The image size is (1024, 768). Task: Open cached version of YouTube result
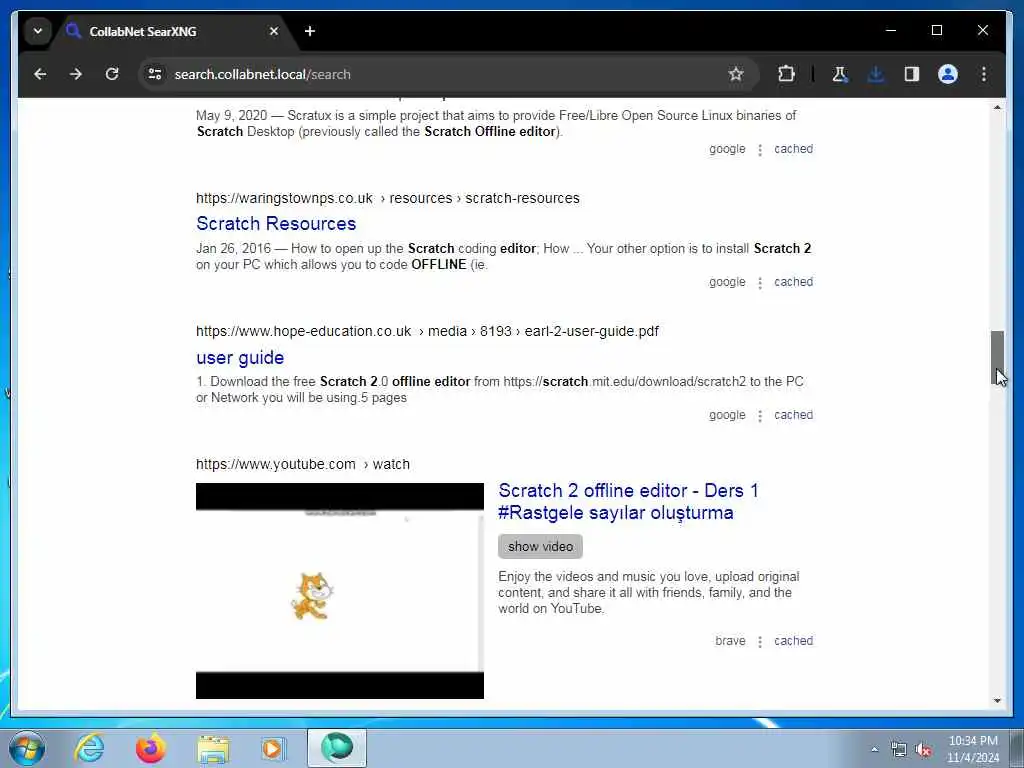793,641
